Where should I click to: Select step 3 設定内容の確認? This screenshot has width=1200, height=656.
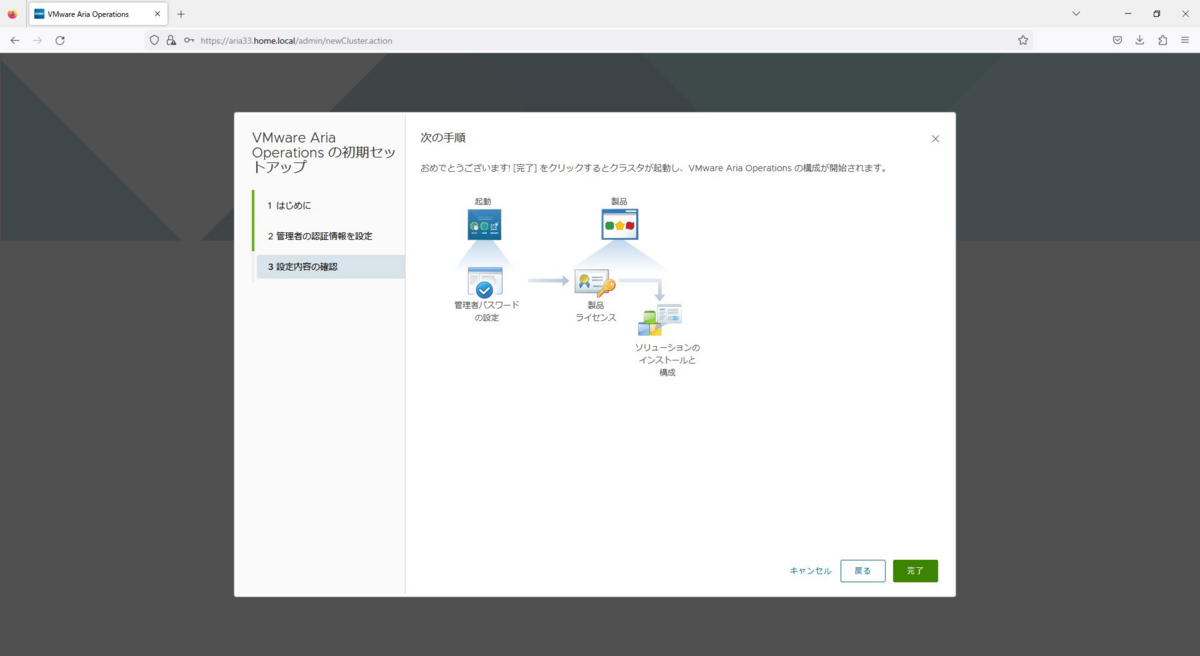click(x=329, y=267)
